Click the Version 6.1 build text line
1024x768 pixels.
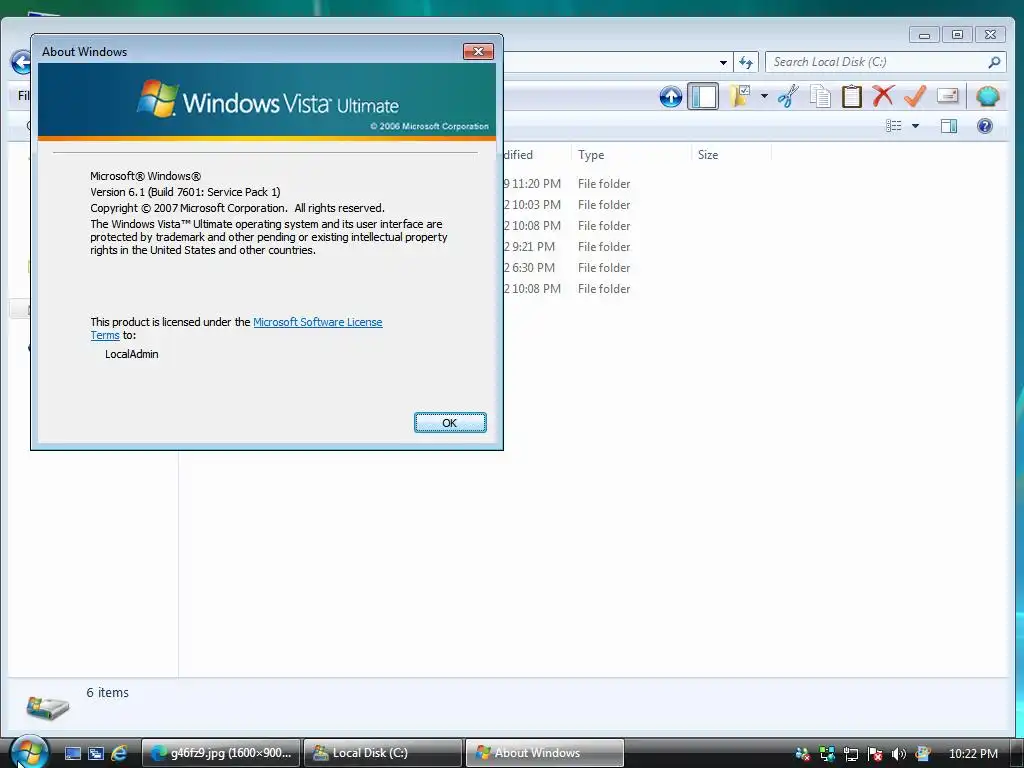click(185, 192)
